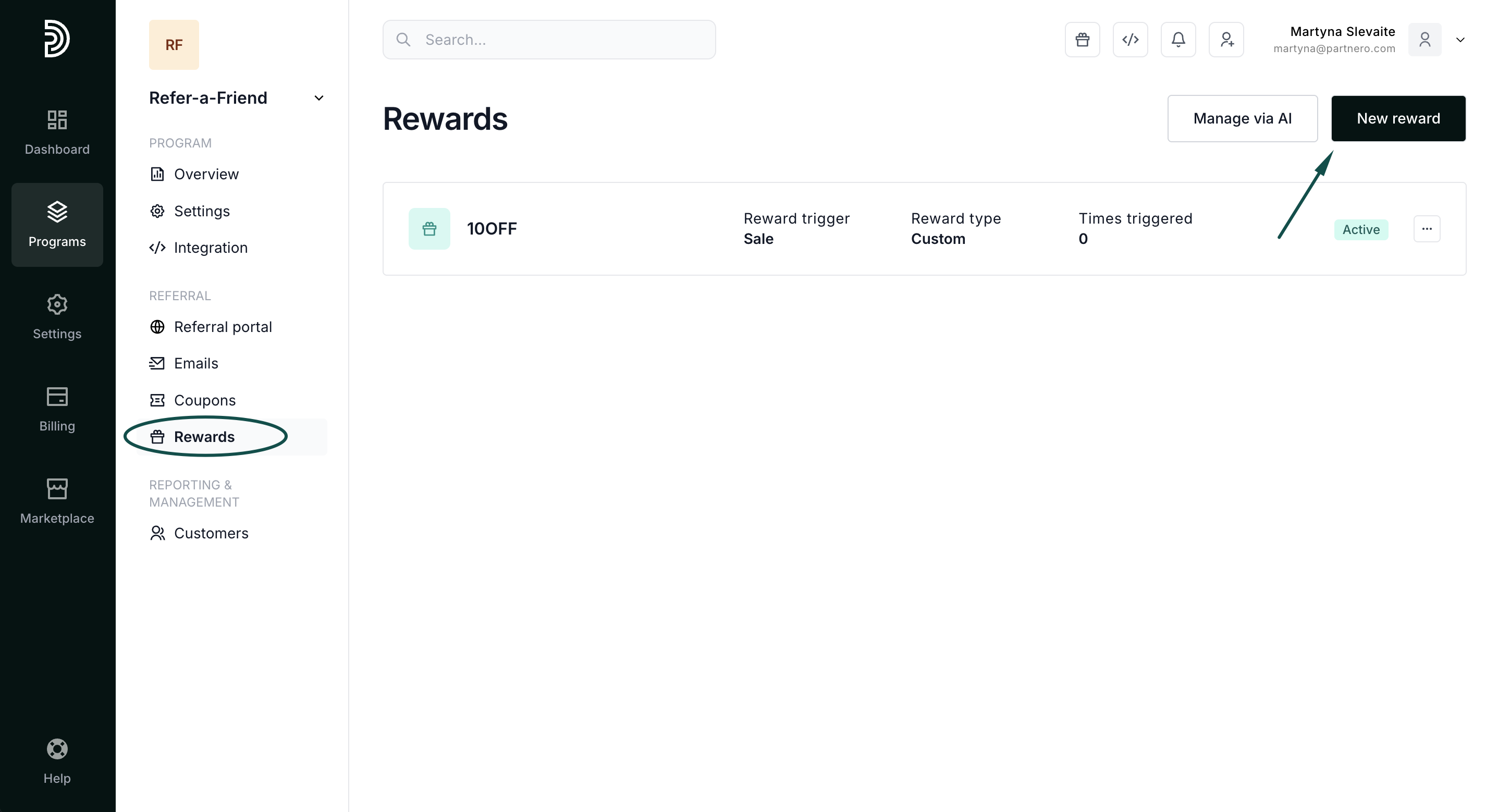Click the Partnero logo icon
This screenshot has height=812, width=1498.
click(57, 39)
